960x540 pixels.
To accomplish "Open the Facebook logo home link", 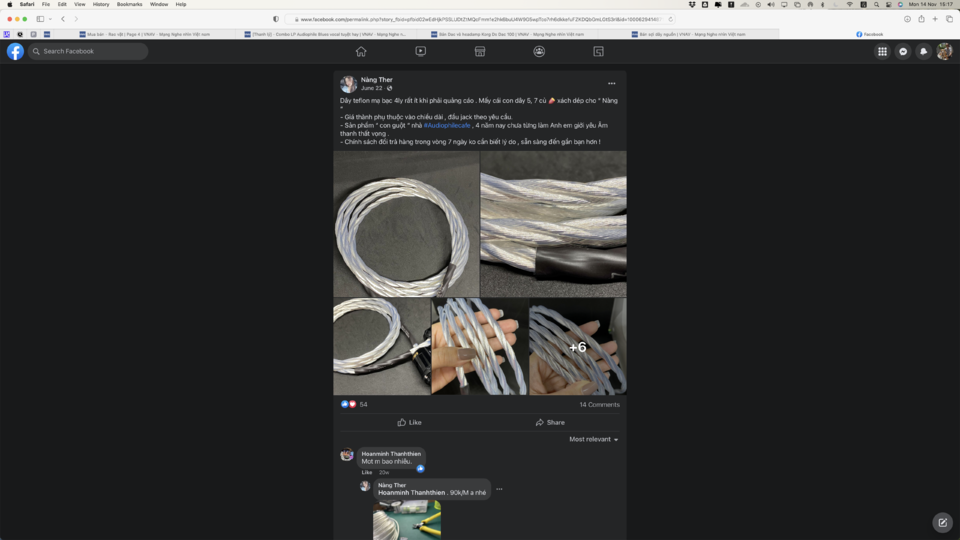I will point(15,51).
